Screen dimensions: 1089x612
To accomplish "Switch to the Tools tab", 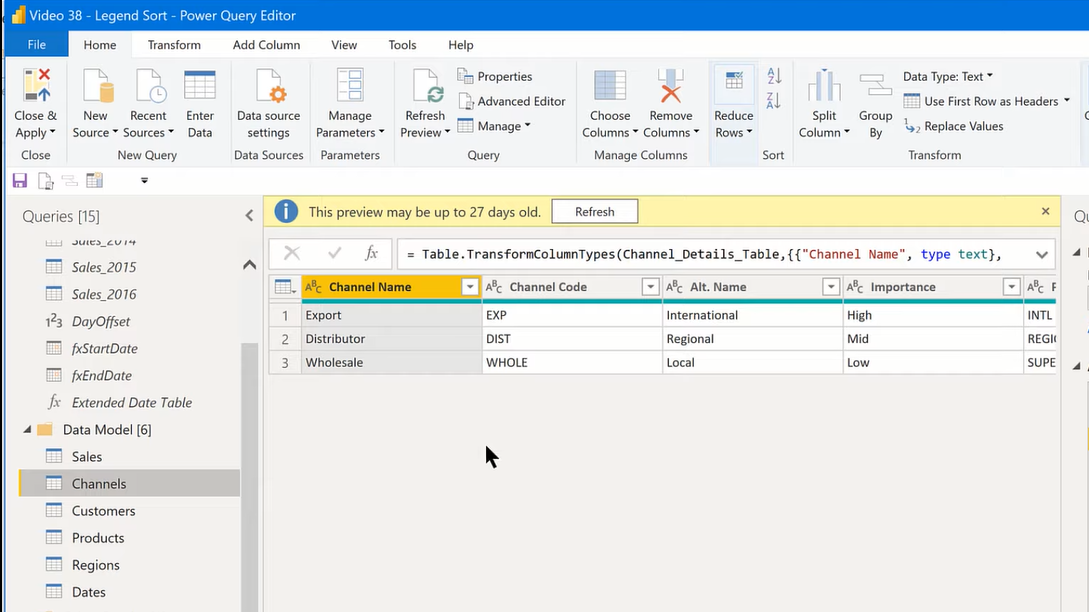I will pos(402,44).
